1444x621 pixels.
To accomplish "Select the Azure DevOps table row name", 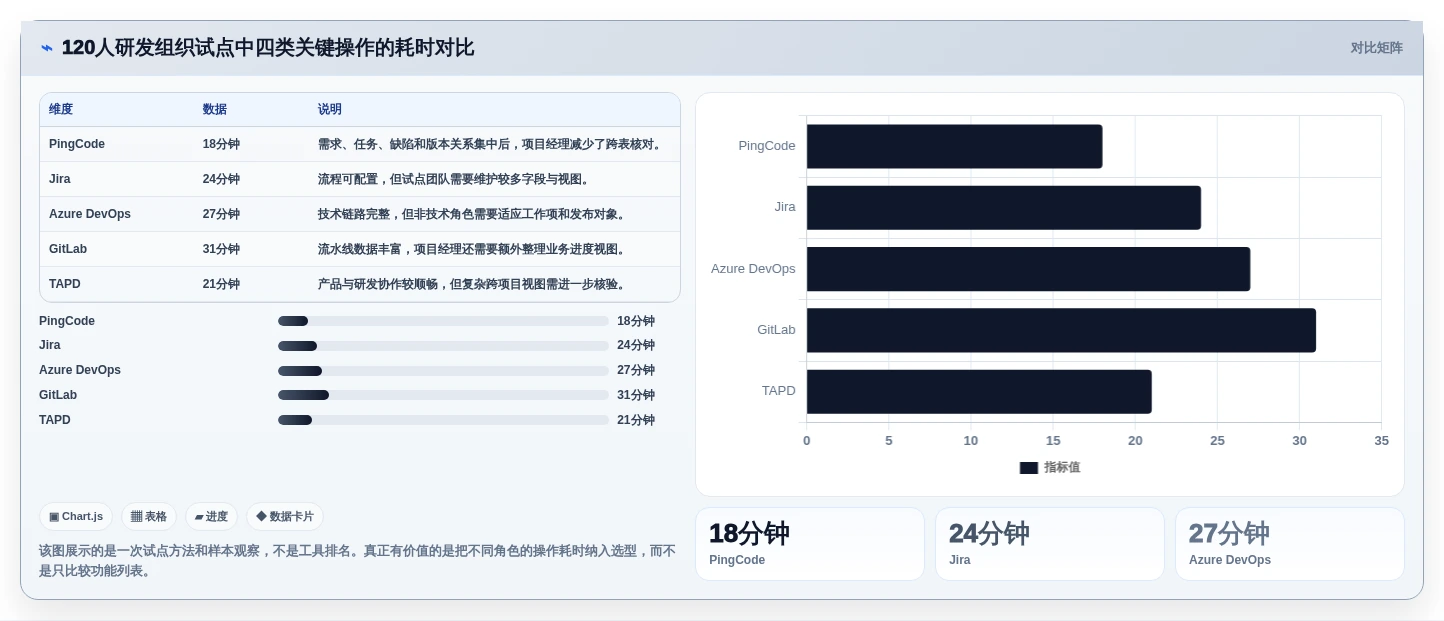I will [x=90, y=214].
